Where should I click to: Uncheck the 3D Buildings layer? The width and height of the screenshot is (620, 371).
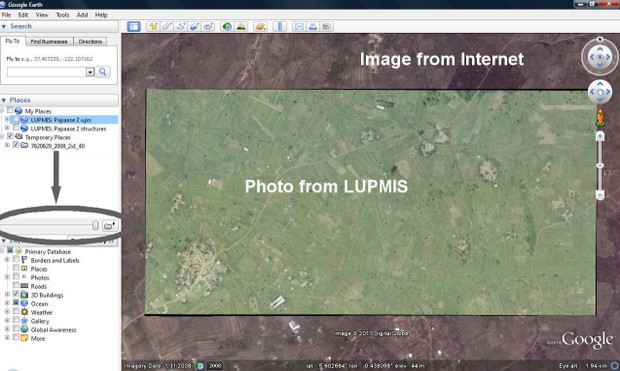(x=16, y=294)
